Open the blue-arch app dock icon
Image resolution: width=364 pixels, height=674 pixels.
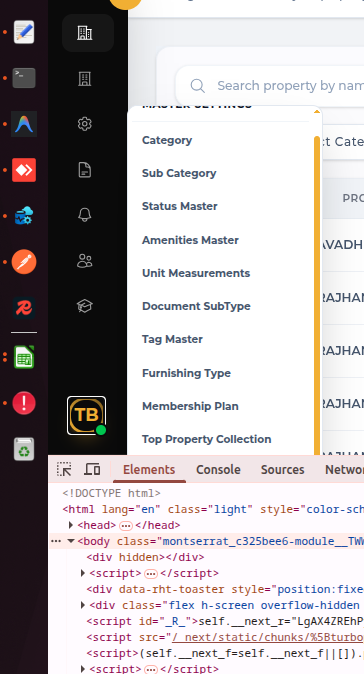pos(24,124)
